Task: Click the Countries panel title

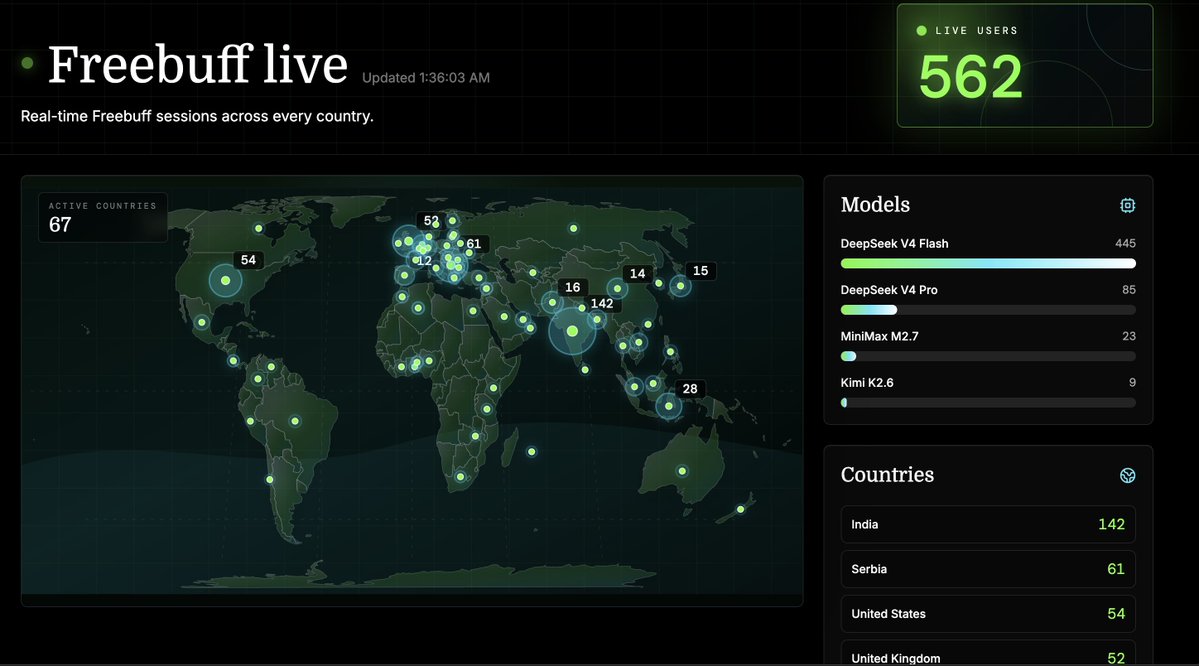Action: [x=887, y=475]
